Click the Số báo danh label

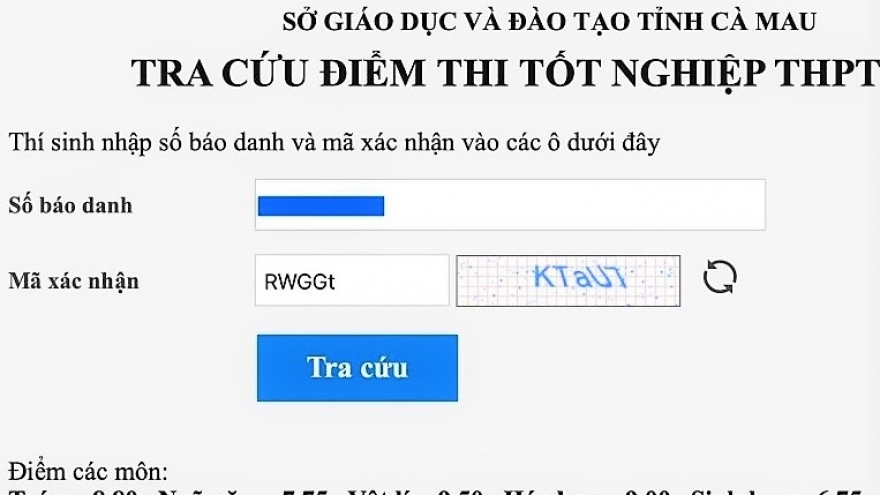pyautogui.click(x=70, y=205)
